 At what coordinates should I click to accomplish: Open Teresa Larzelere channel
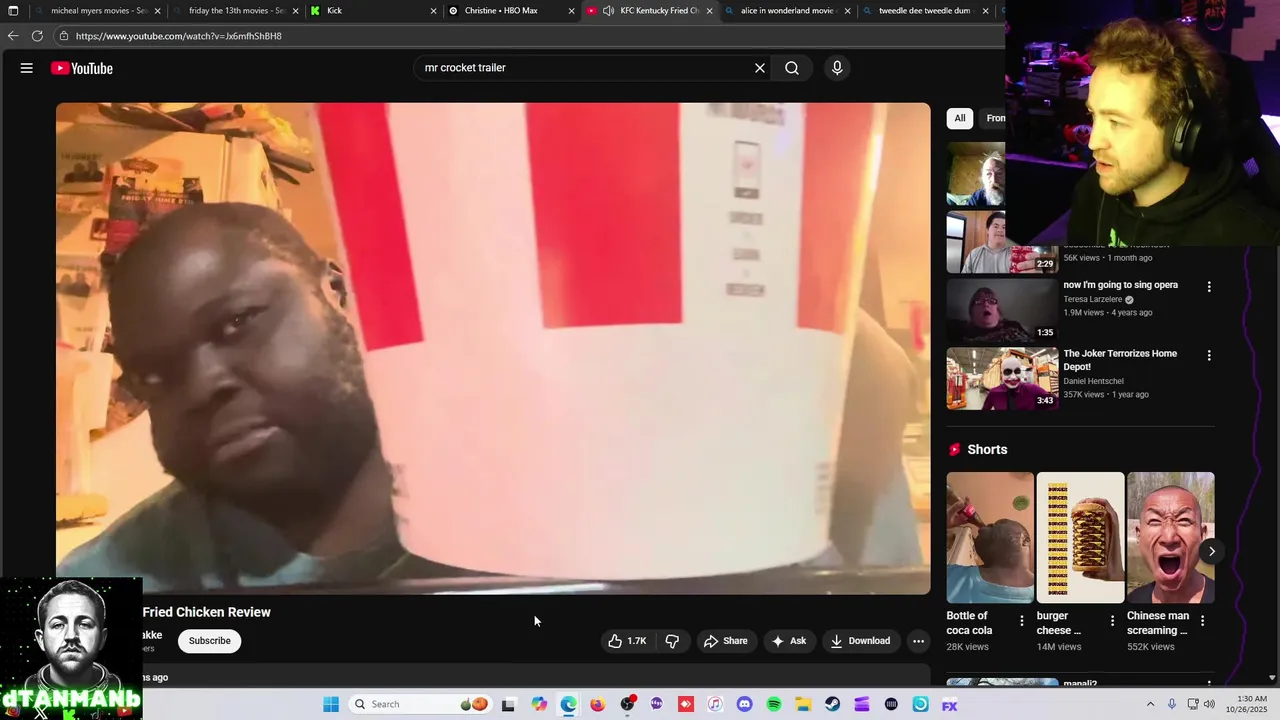1092,299
